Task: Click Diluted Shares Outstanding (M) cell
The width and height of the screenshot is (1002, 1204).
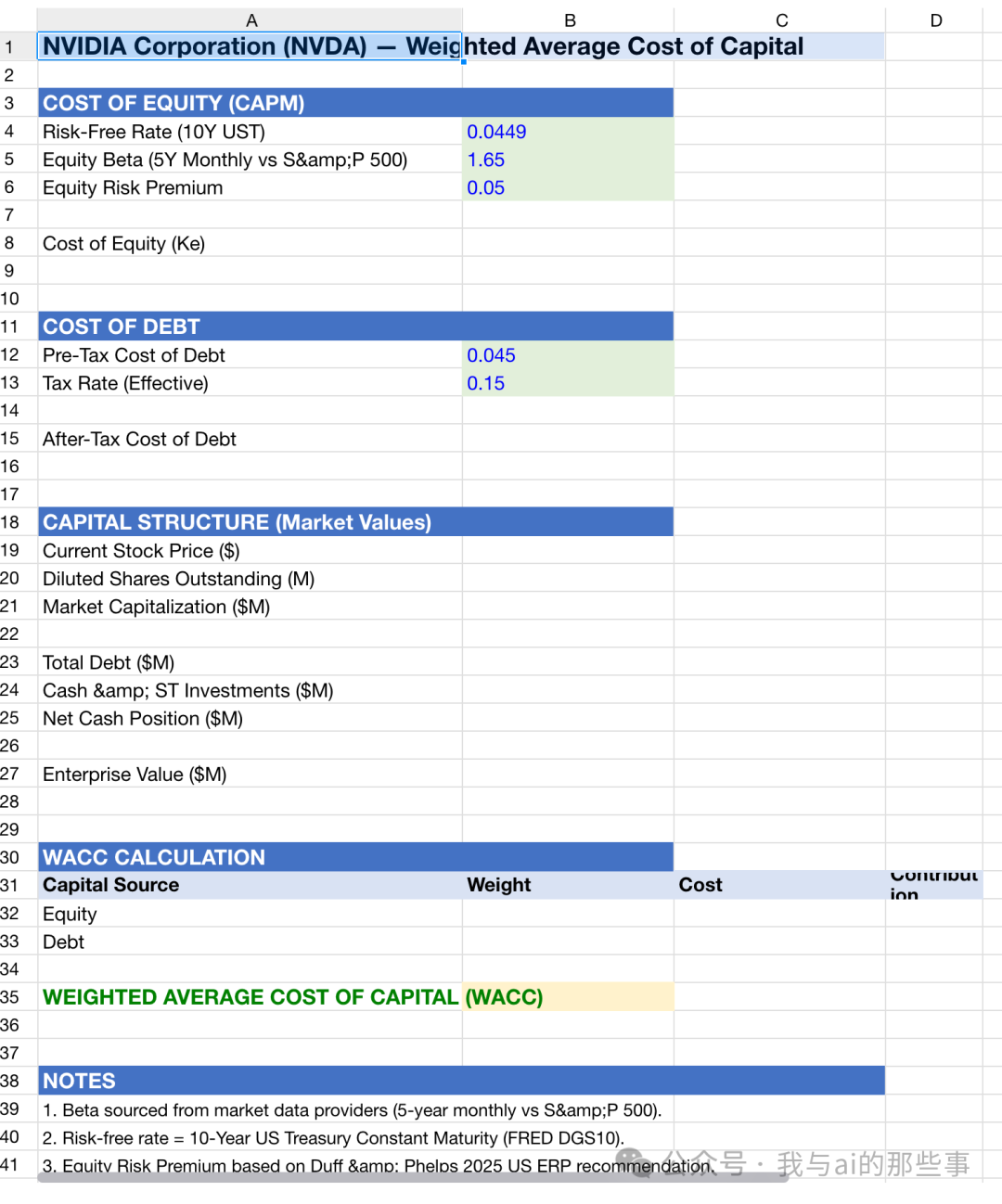Action: 250,579
